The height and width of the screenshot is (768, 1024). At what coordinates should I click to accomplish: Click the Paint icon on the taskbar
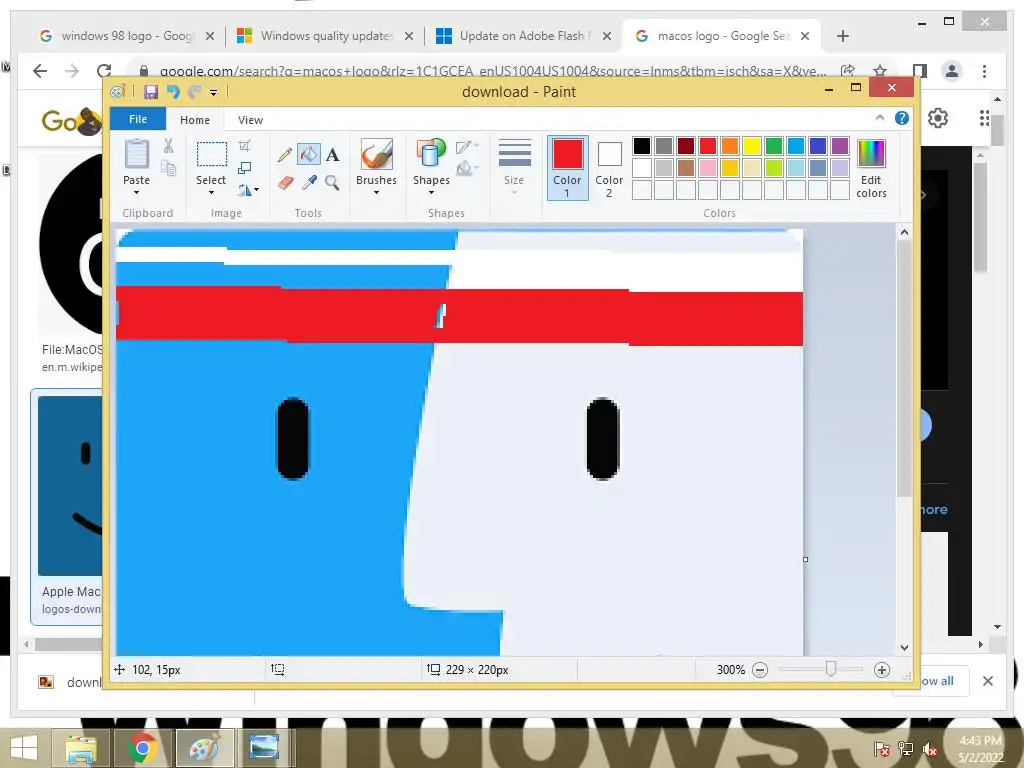click(x=204, y=748)
